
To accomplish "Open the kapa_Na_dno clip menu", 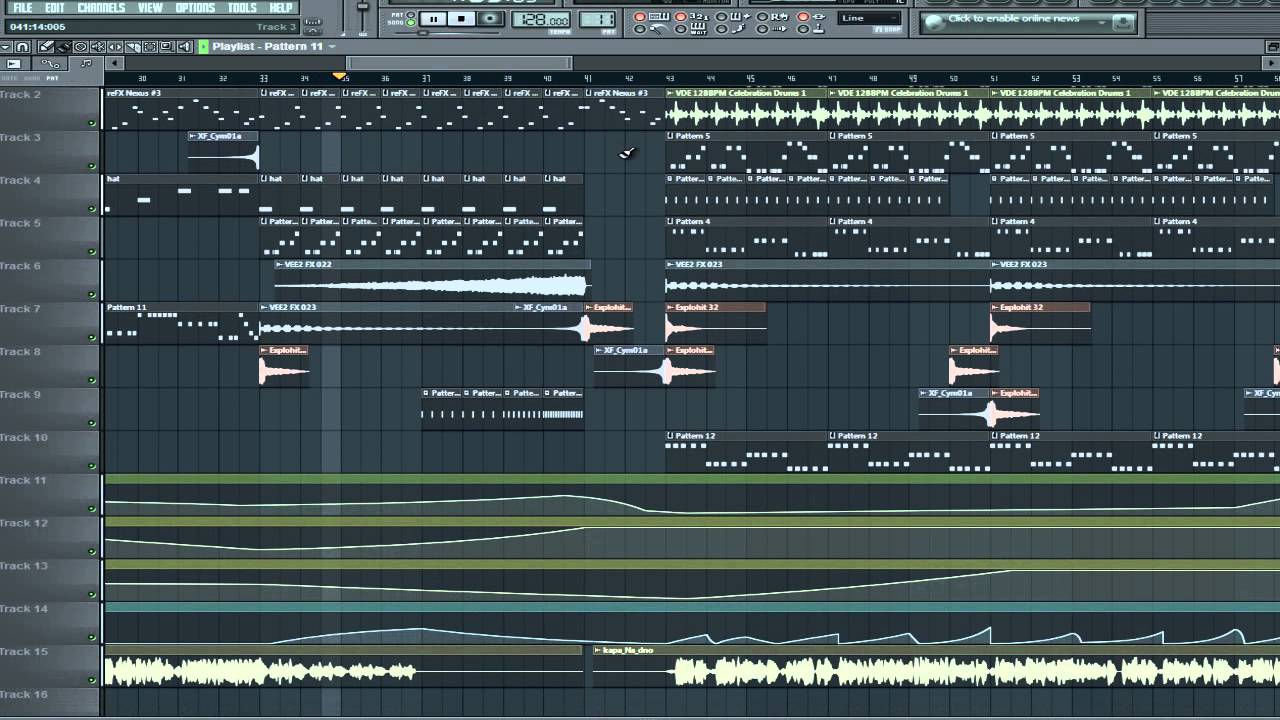I will coord(597,650).
